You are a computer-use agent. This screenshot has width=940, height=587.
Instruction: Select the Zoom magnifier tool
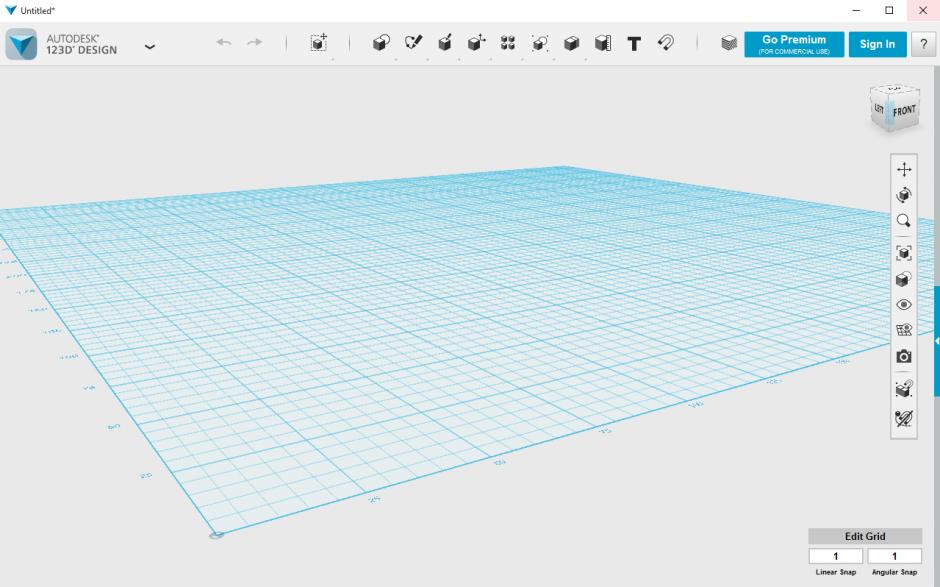coord(904,221)
